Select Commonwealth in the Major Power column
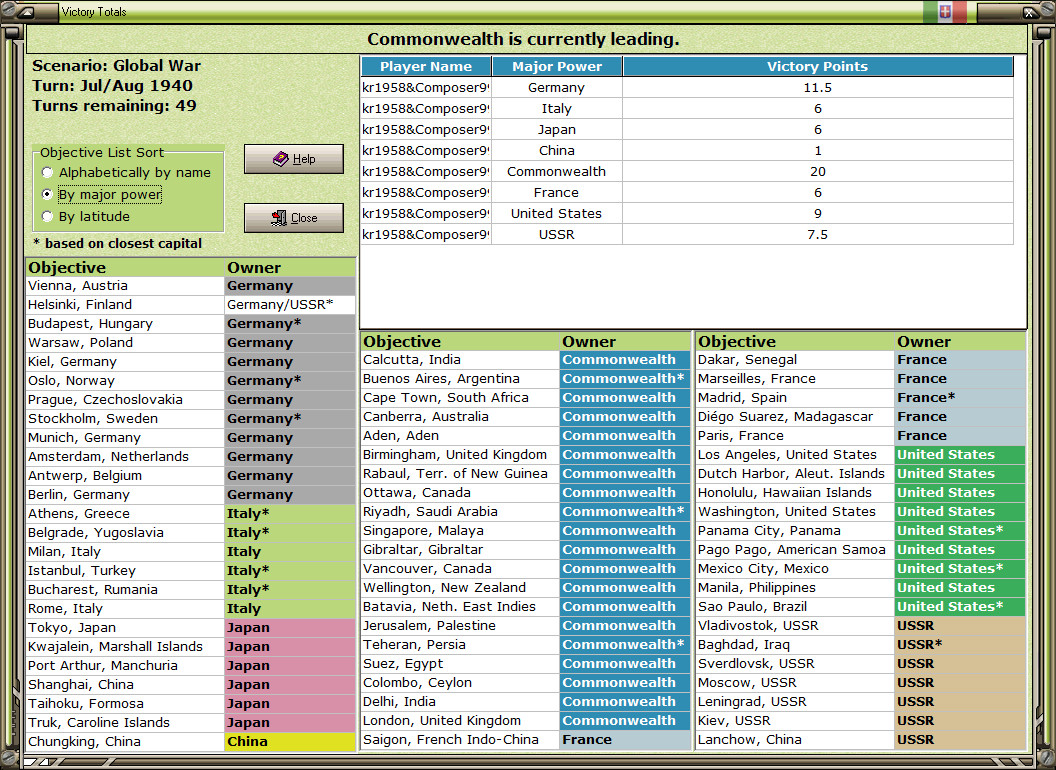This screenshot has width=1056, height=770. 556,172
